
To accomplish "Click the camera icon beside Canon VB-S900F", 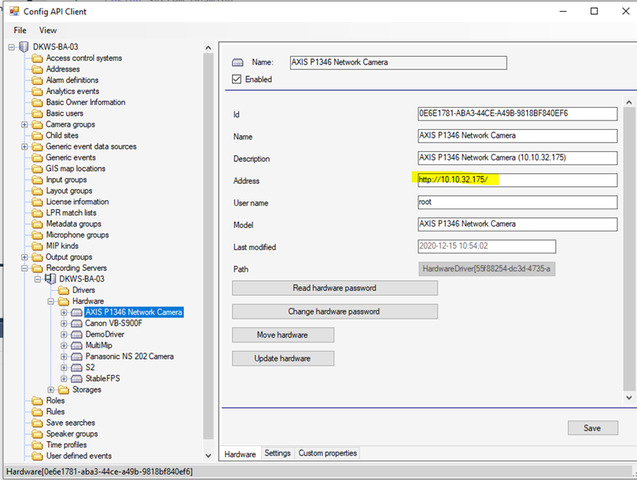I will [76, 323].
